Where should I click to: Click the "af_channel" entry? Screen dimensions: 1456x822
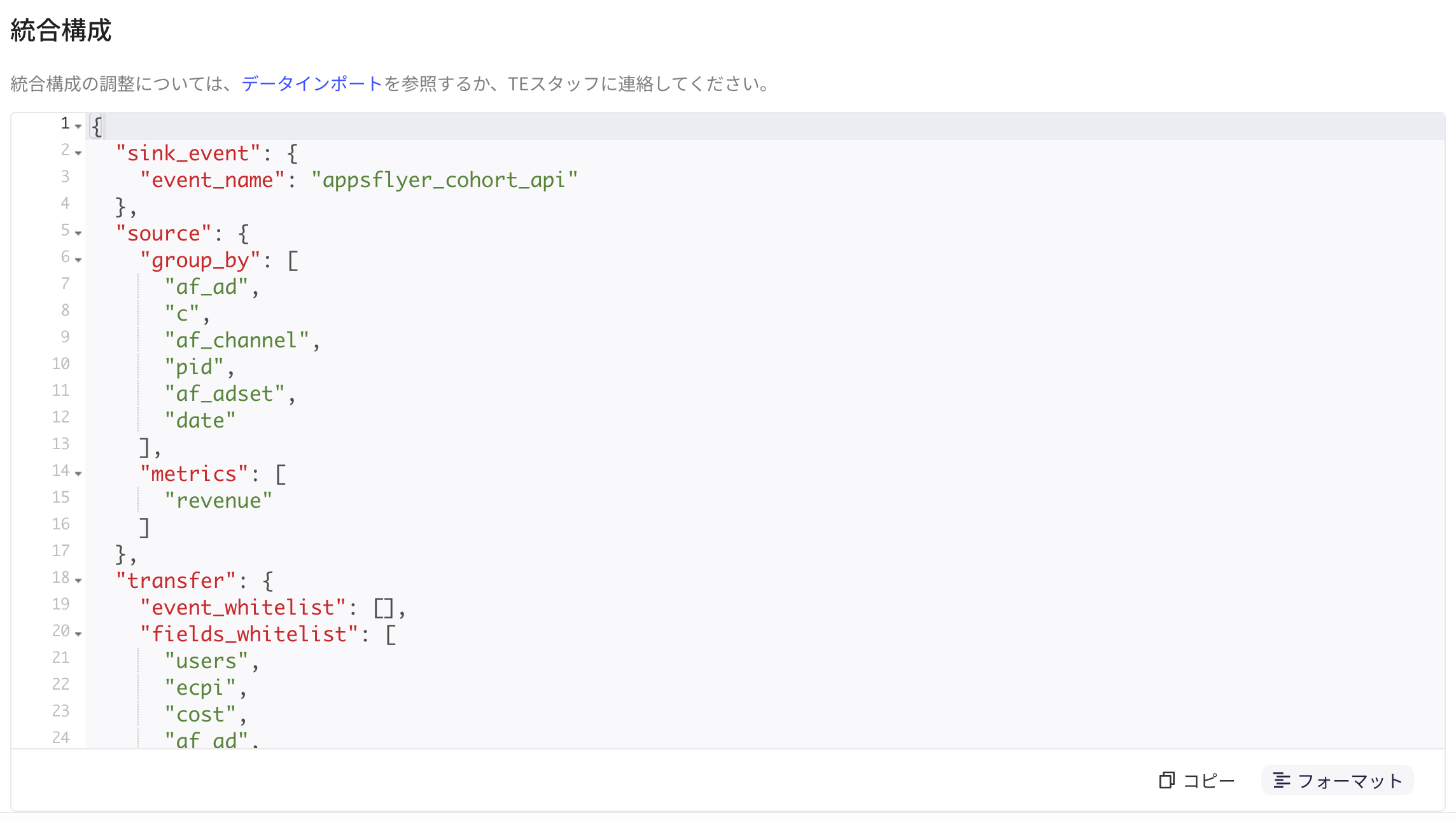[237, 340]
